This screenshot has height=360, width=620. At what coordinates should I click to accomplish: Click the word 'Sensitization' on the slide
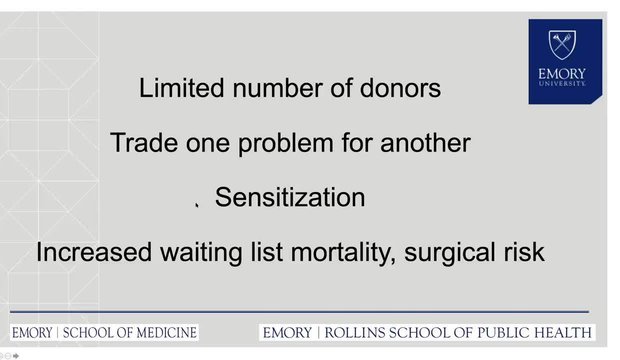click(290, 197)
